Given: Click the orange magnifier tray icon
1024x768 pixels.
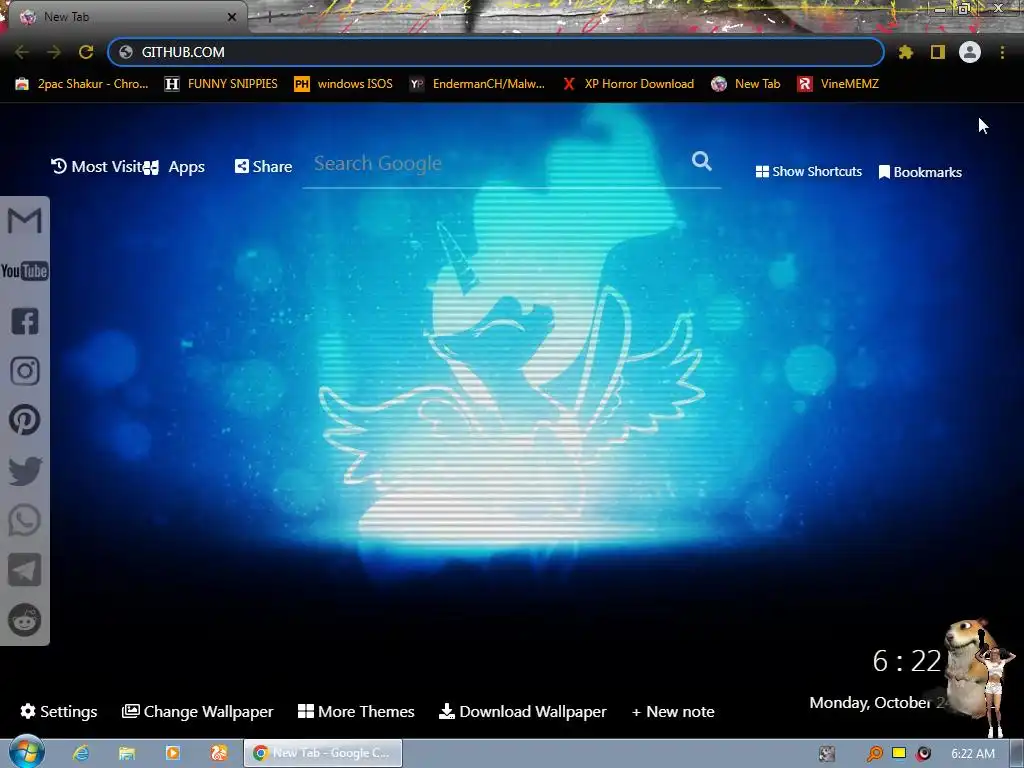Looking at the screenshot, I should 874,754.
